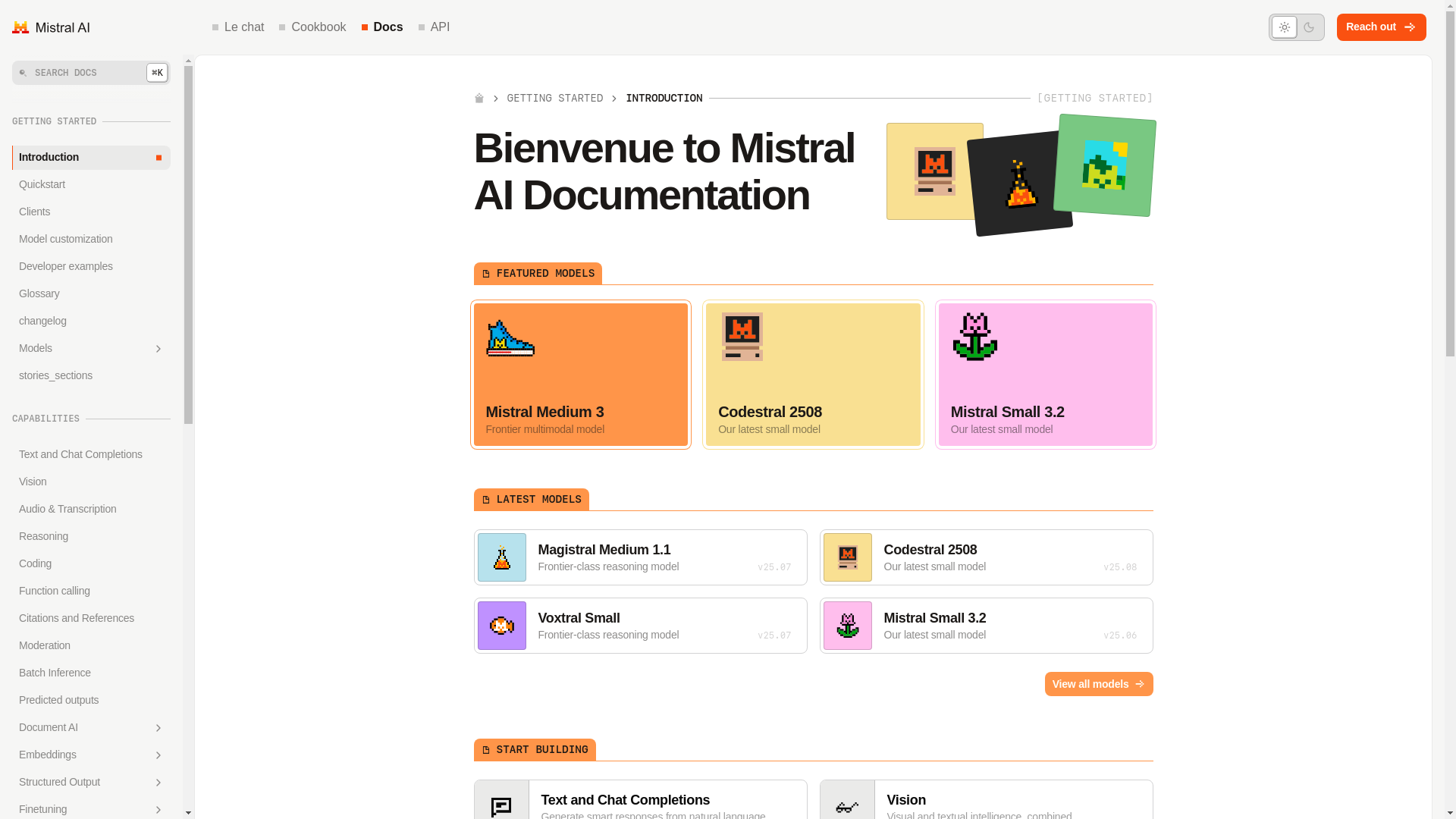Click the Voxtral Small icon

click(501, 626)
